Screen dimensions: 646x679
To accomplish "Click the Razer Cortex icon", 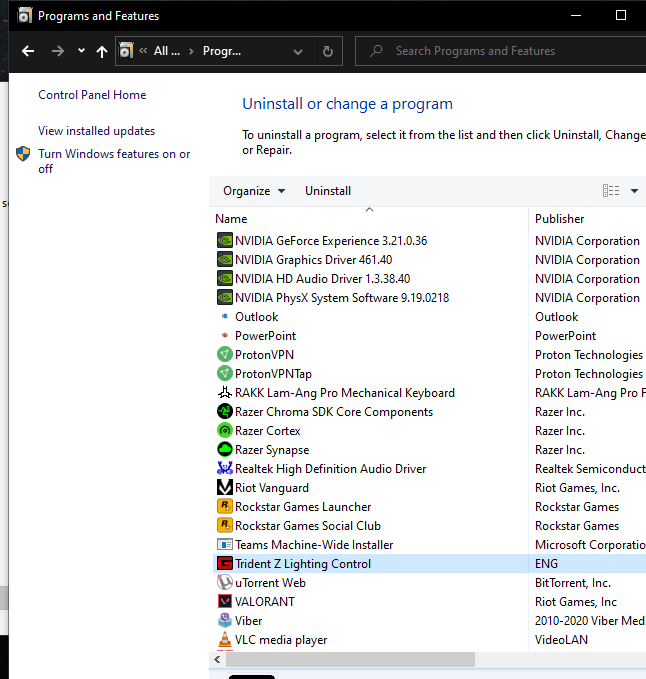I will pyautogui.click(x=225, y=430).
